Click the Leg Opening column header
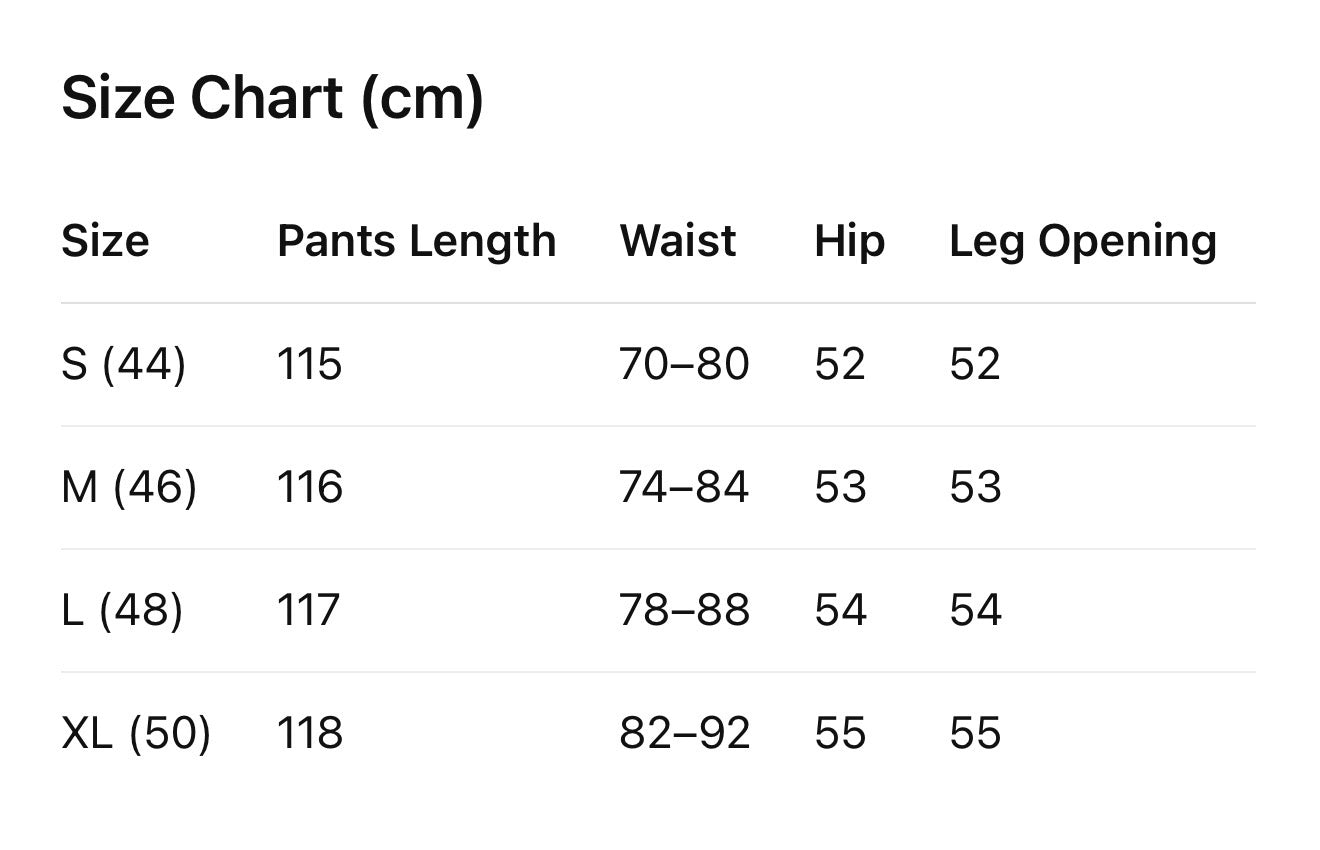The image size is (1320, 850). (x=1083, y=241)
